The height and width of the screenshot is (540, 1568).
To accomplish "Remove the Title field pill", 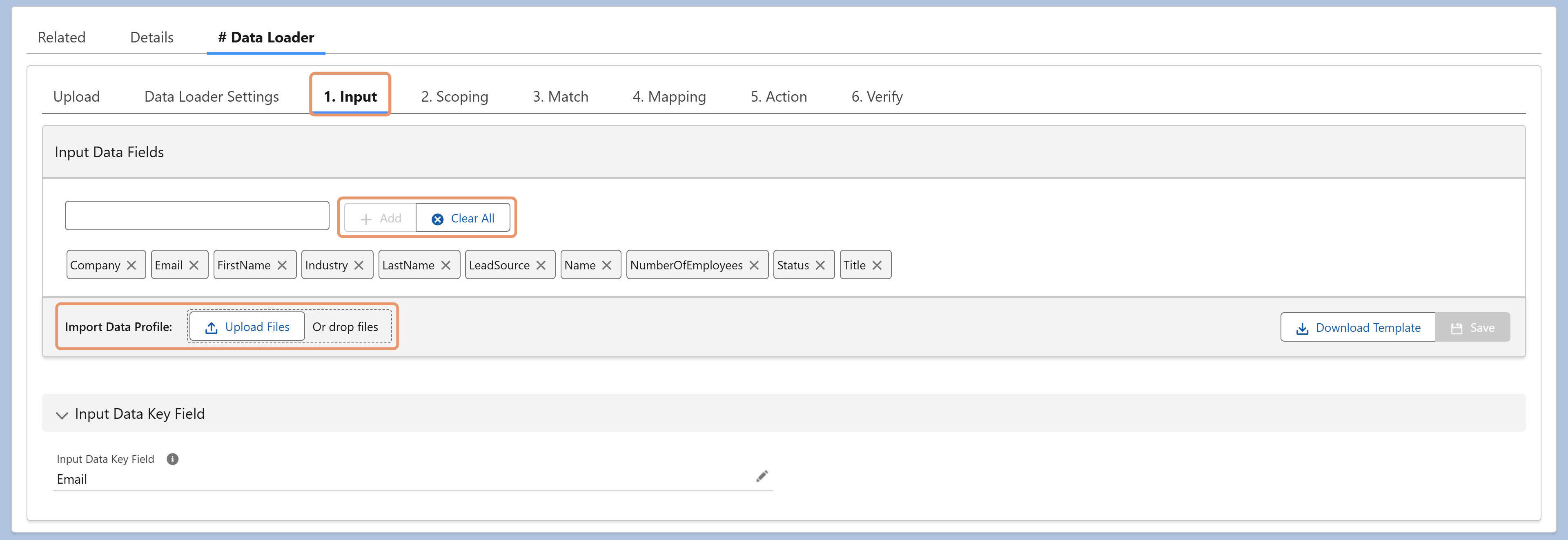I will (877, 265).
